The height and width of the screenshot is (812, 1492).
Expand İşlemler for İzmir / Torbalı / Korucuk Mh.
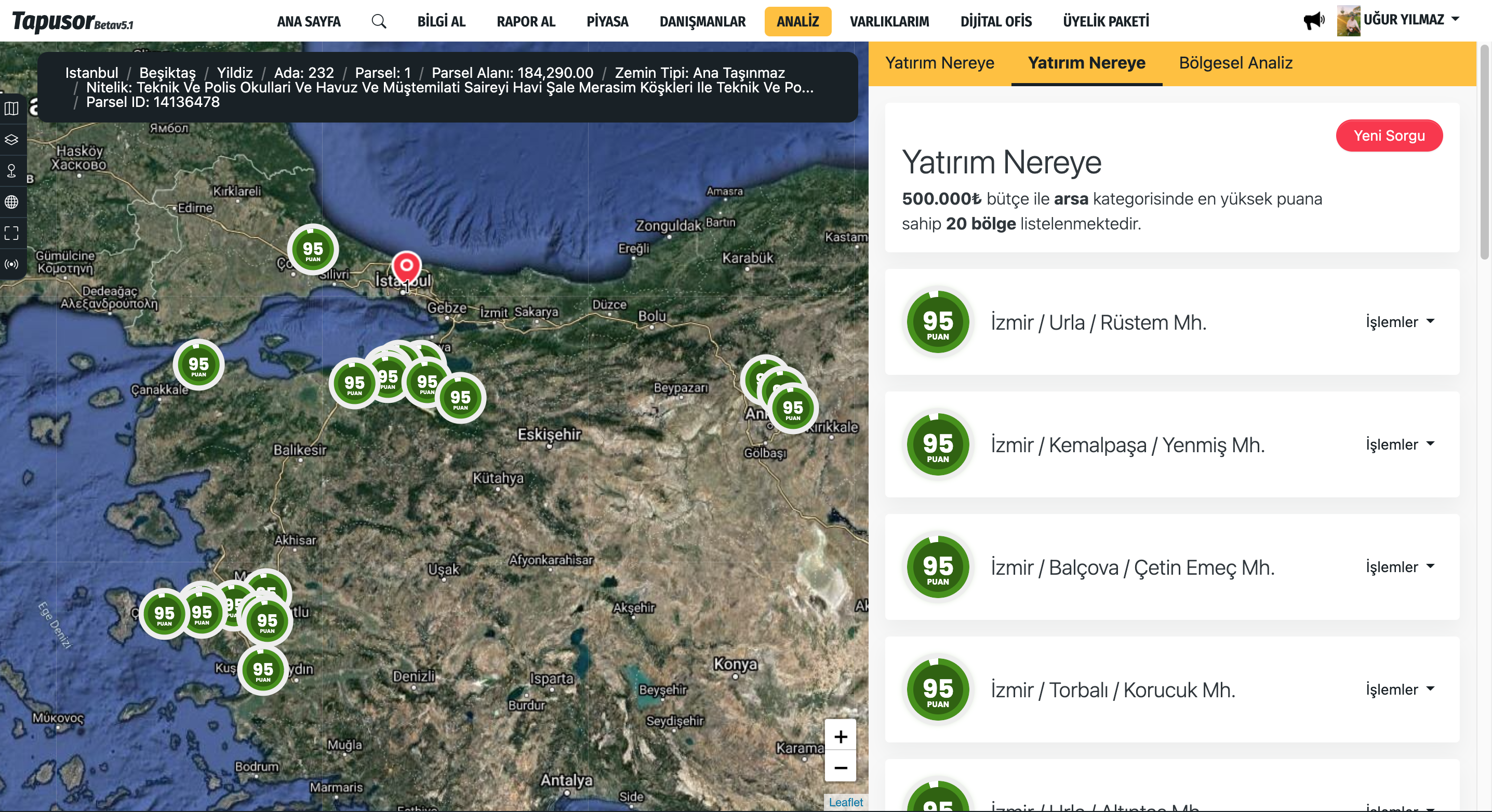[1400, 690]
